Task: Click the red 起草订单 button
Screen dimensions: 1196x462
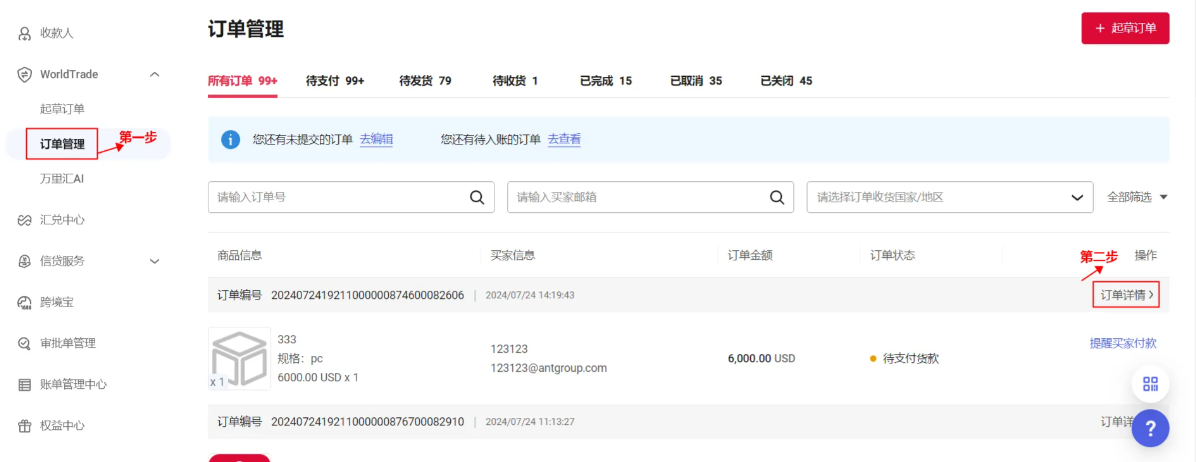Action: click(x=1125, y=28)
